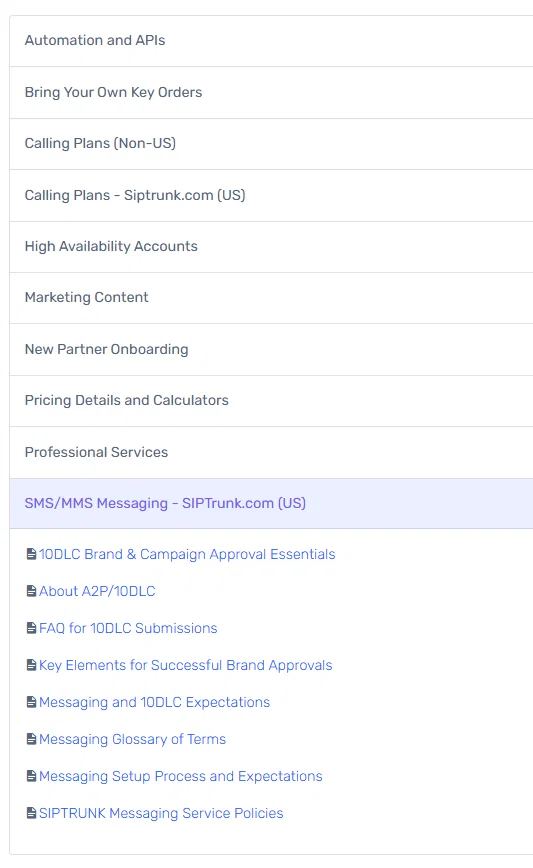Screen dimensions: 533x868
Task: Open the About A2P/10DLC article
Action: coord(97,591)
